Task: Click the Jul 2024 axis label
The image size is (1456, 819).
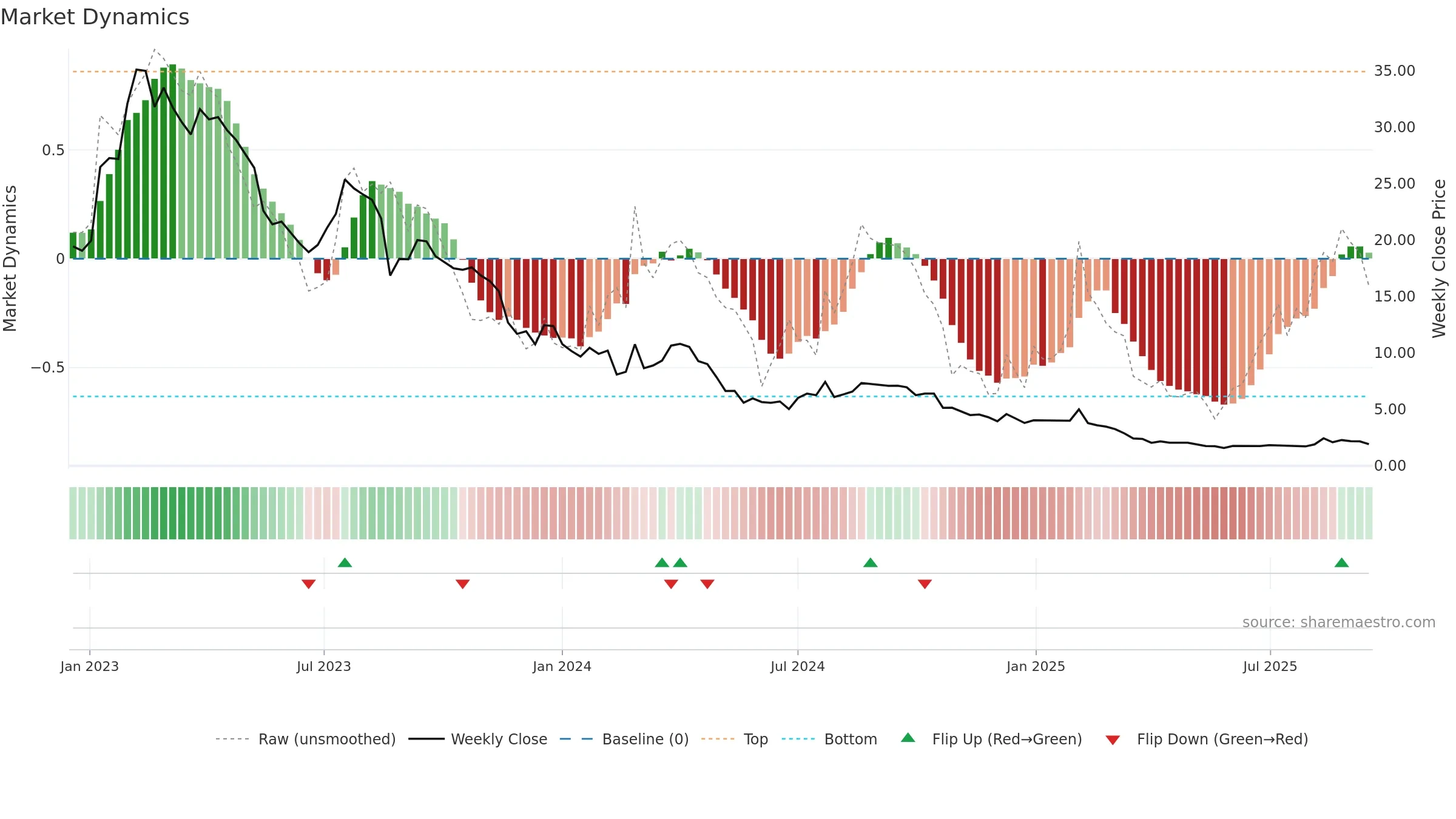Action: pyautogui.click(x=798, y=666)
